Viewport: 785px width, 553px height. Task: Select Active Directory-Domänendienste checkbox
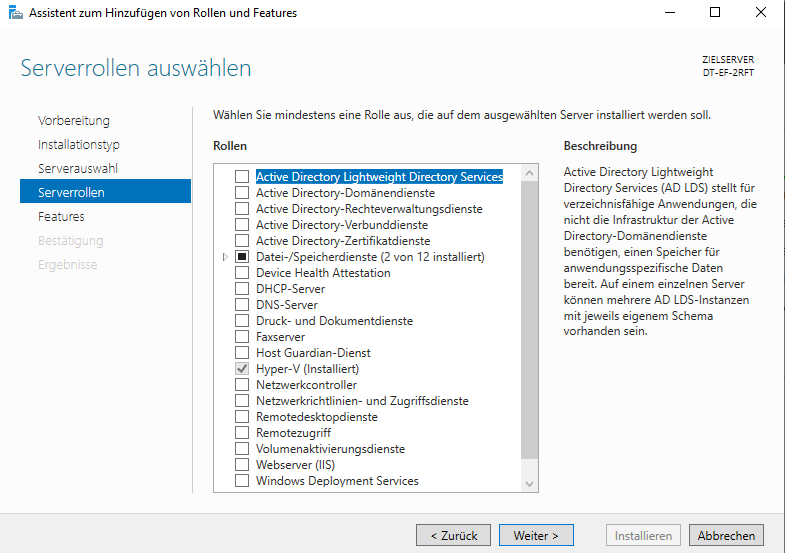(x=241, y=193)
